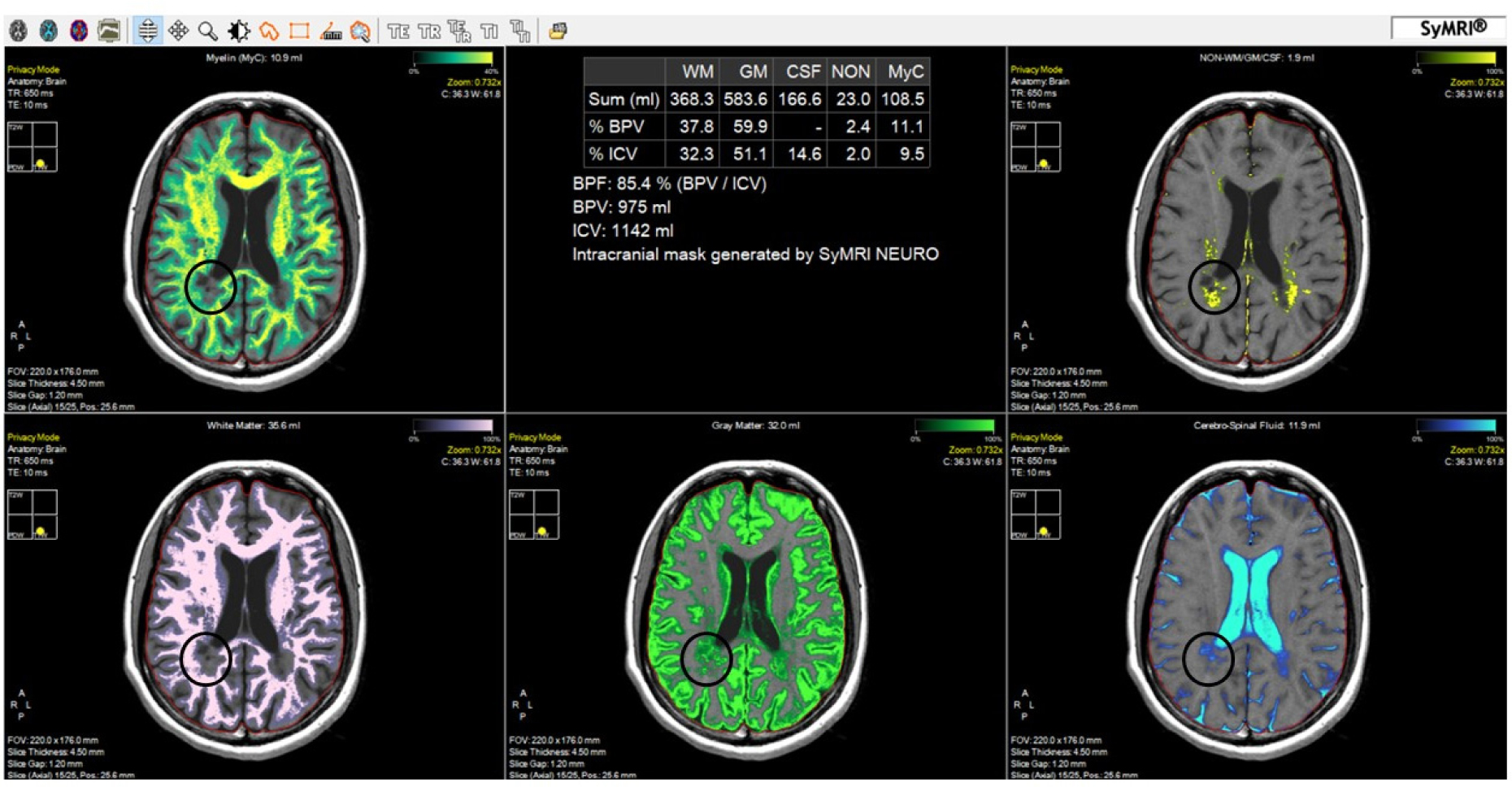Click the Myelin color scale bar
Viewport: 1512px width, 787px height.
point(453,59)
